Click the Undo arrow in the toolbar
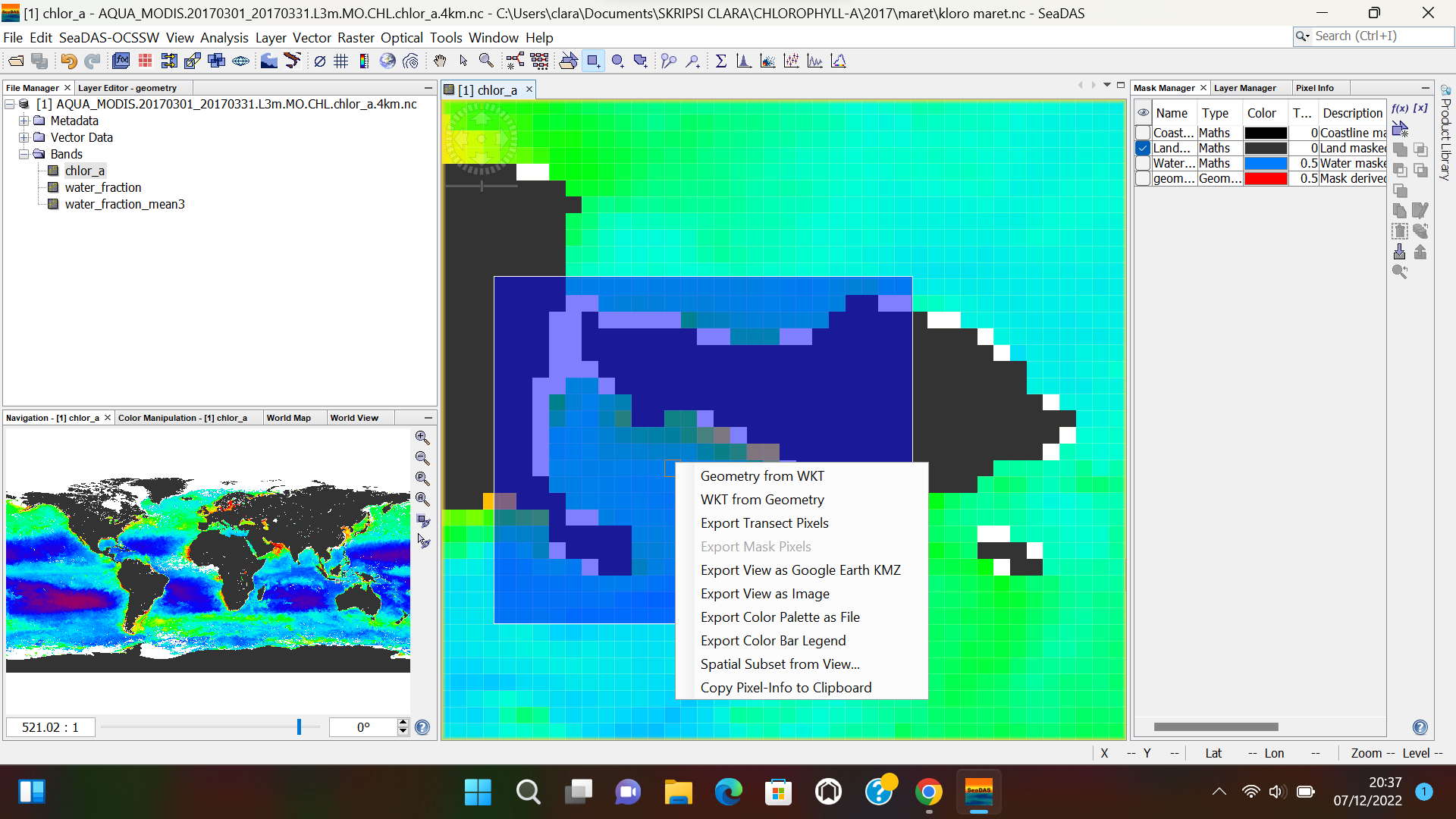 tap(69, 61)
